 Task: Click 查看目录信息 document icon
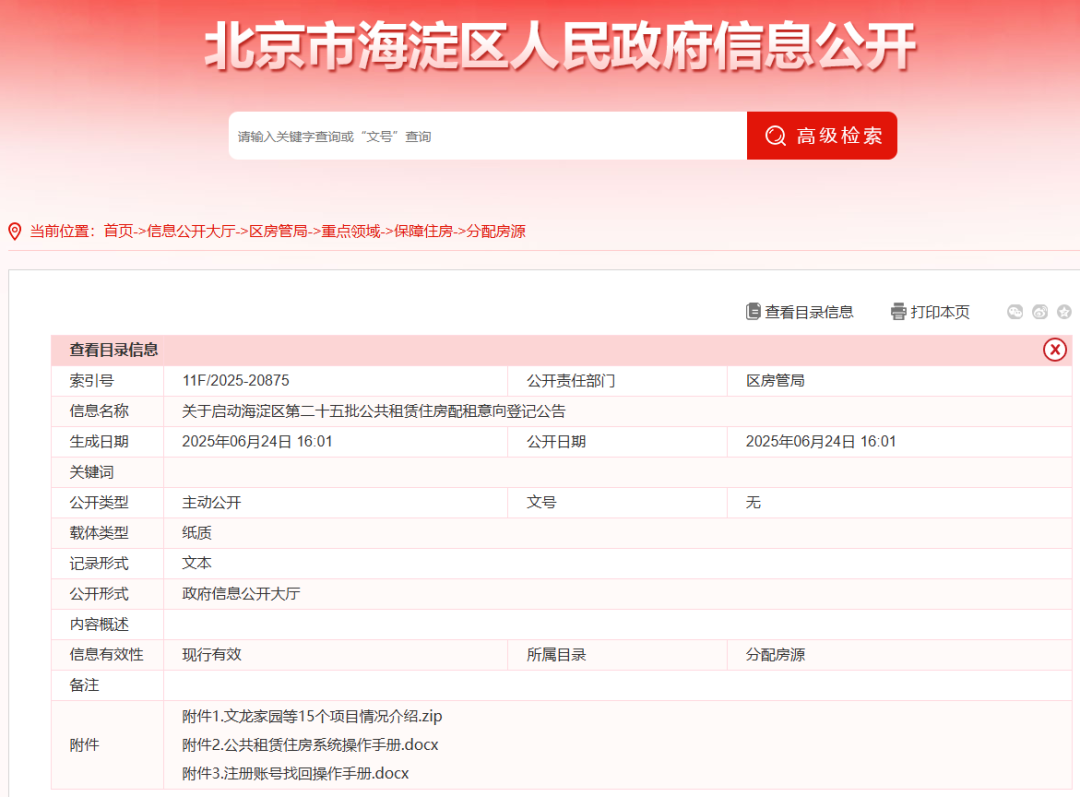tap(753, 312)
